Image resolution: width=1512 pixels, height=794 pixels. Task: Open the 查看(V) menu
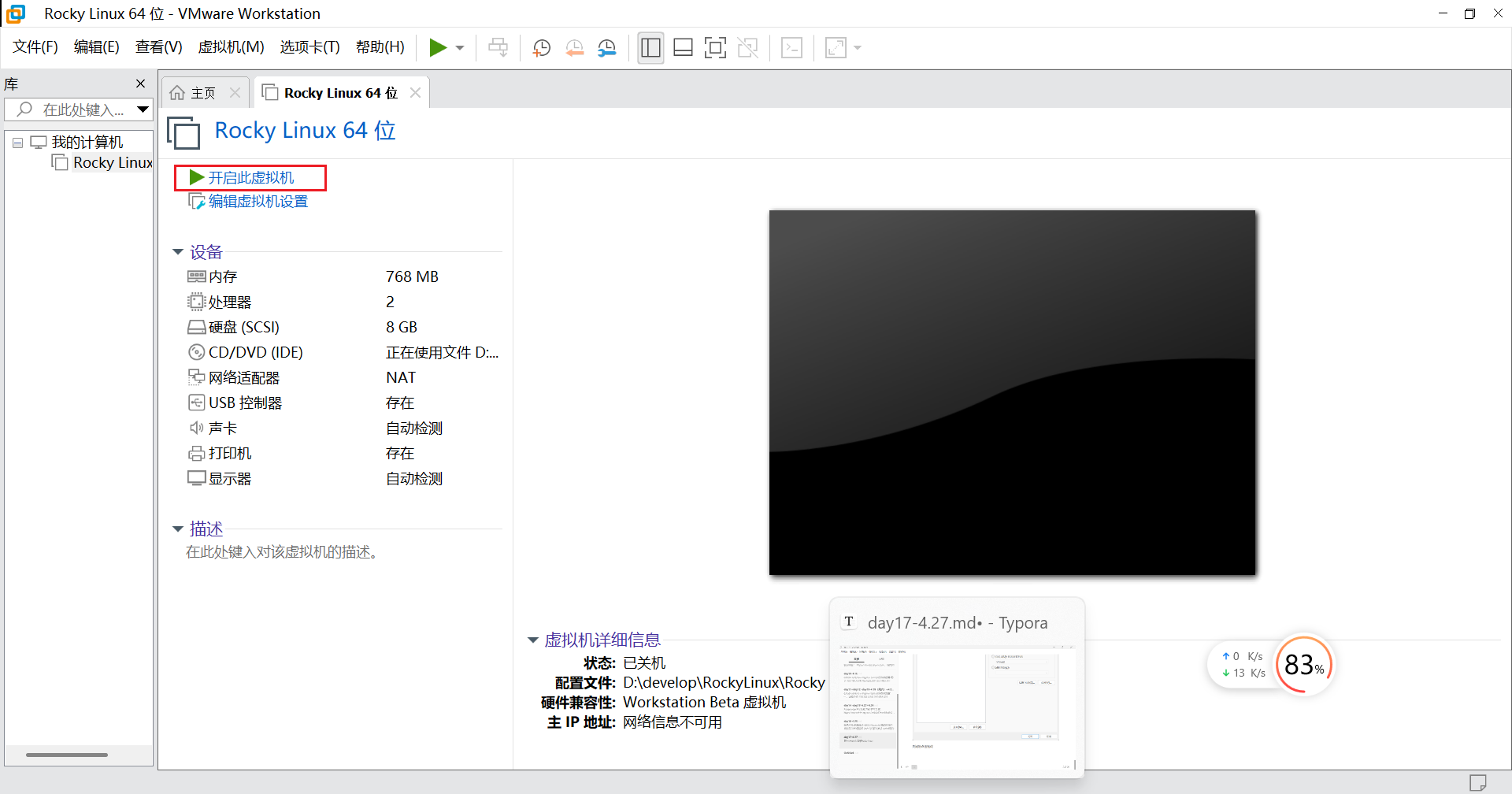click(158, 47)
